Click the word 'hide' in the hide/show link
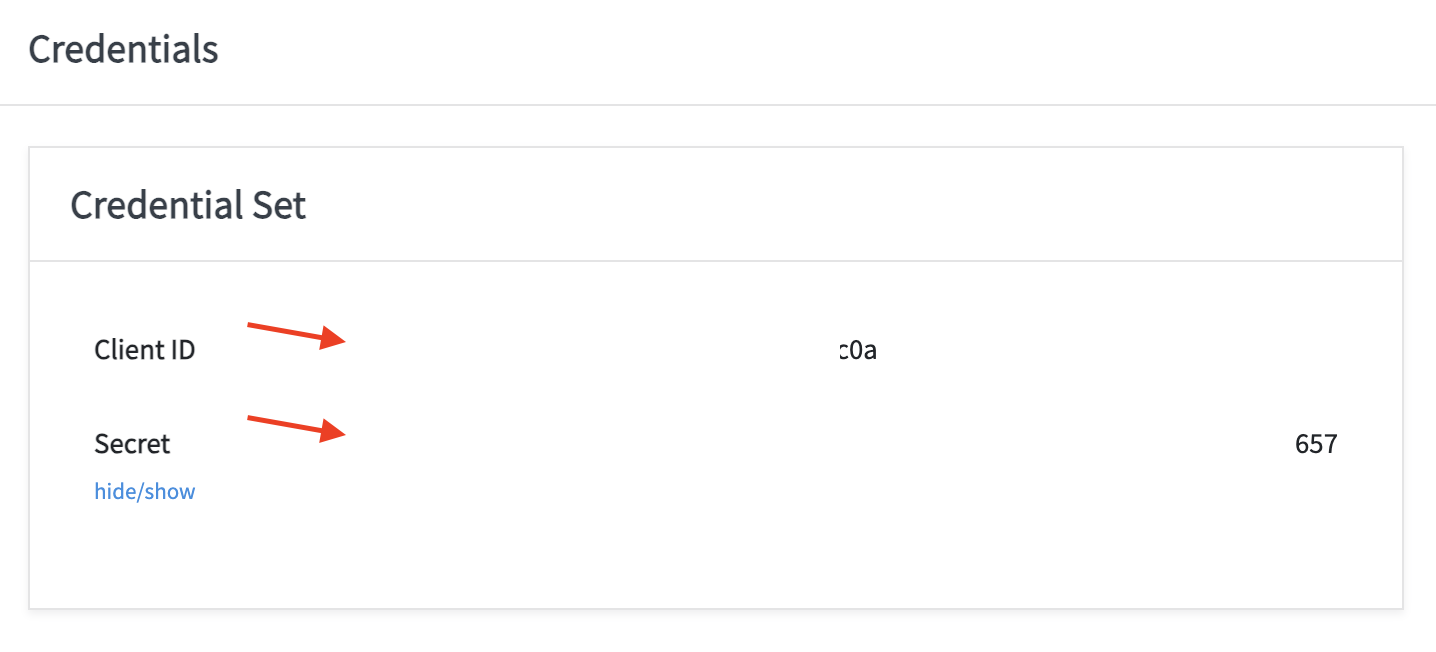 [x=113, y=491]
